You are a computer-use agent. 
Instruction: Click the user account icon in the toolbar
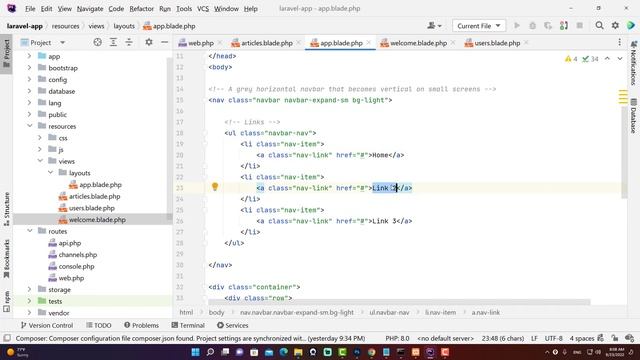click(x=434, y=26)
